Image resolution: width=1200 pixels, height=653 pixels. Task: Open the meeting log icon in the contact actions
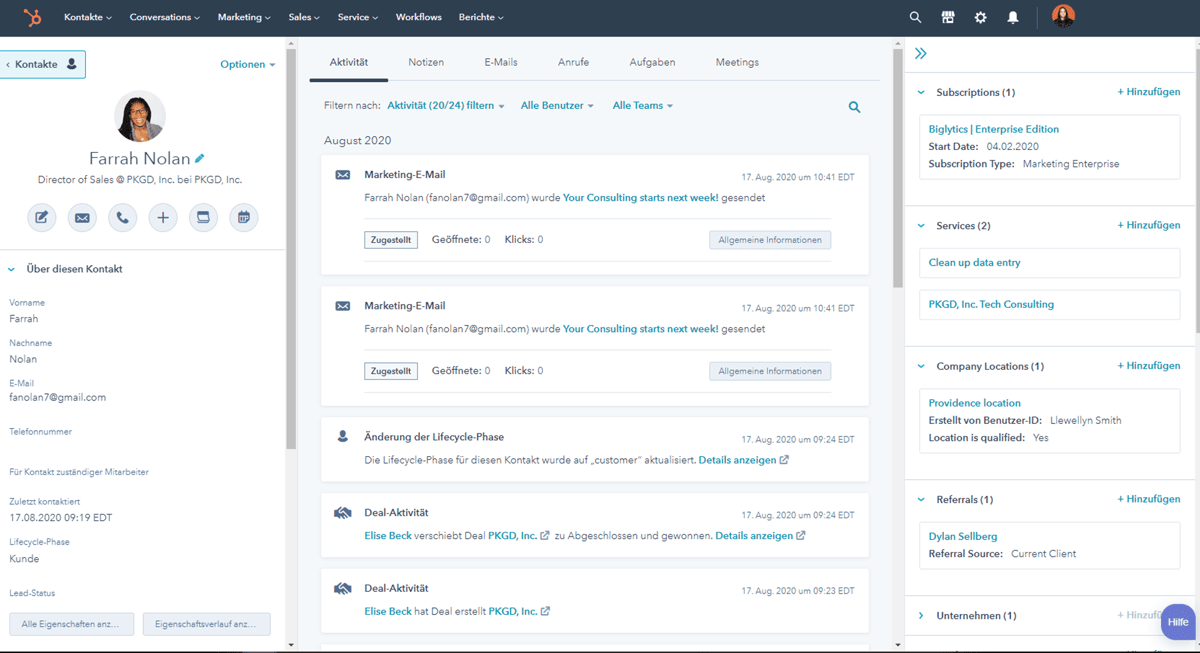pyautogui.click(x=203, y=217)
